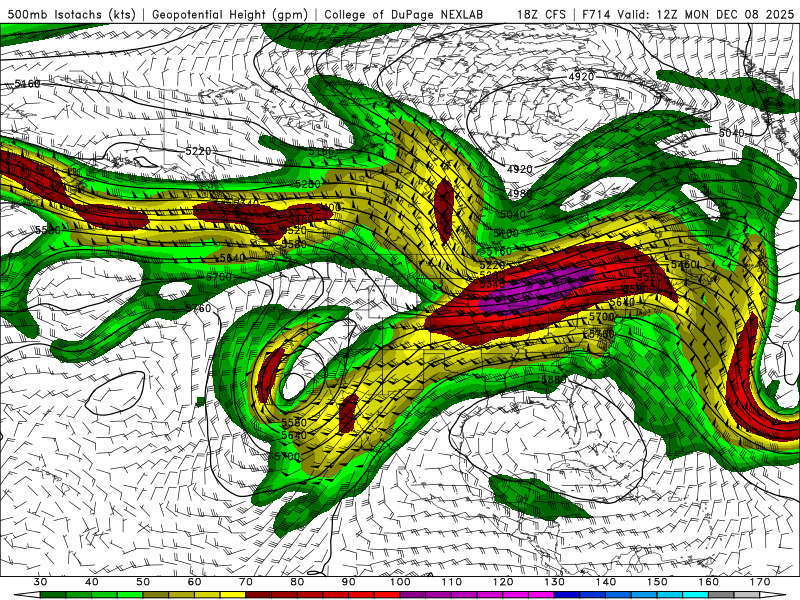Click the 130 value on color scale
800x600 pixels.
tap(554, 582)
